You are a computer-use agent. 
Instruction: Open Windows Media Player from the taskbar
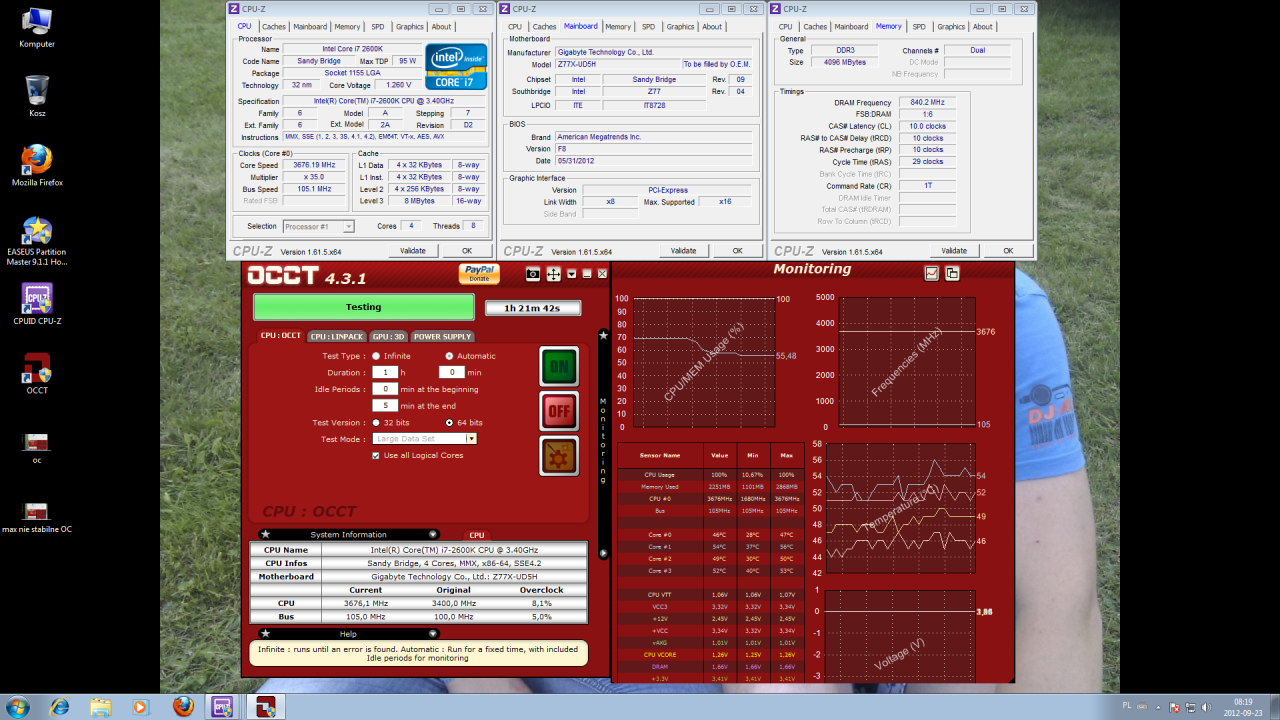(141, 706)
